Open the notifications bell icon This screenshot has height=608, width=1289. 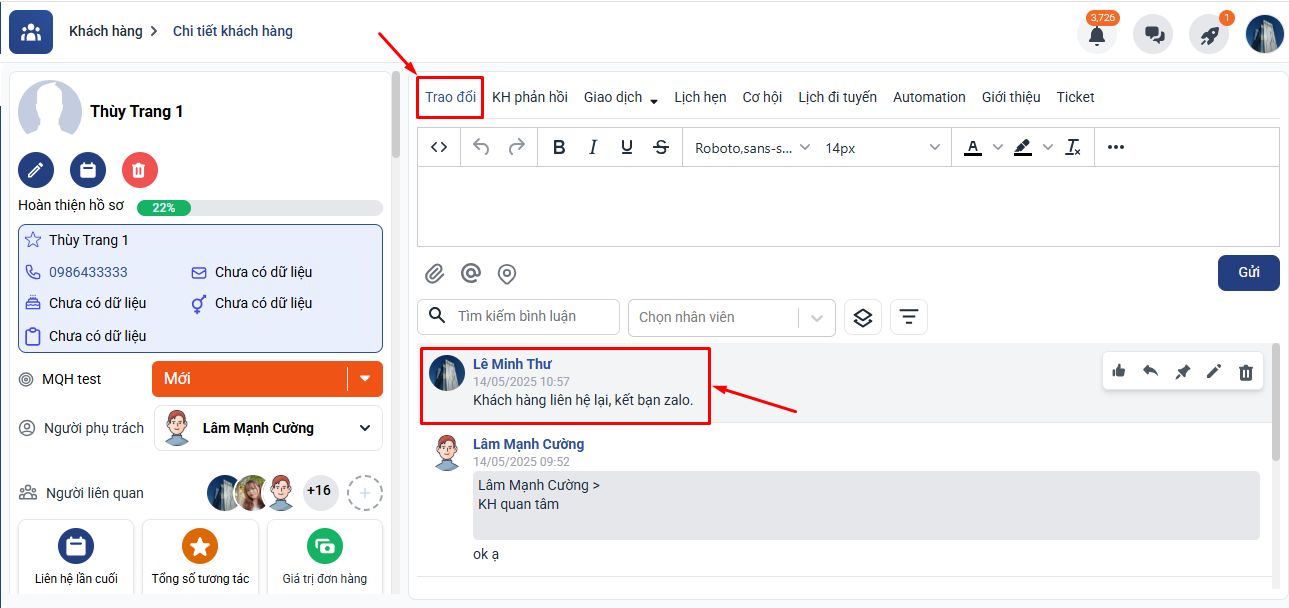point(1097,35)
